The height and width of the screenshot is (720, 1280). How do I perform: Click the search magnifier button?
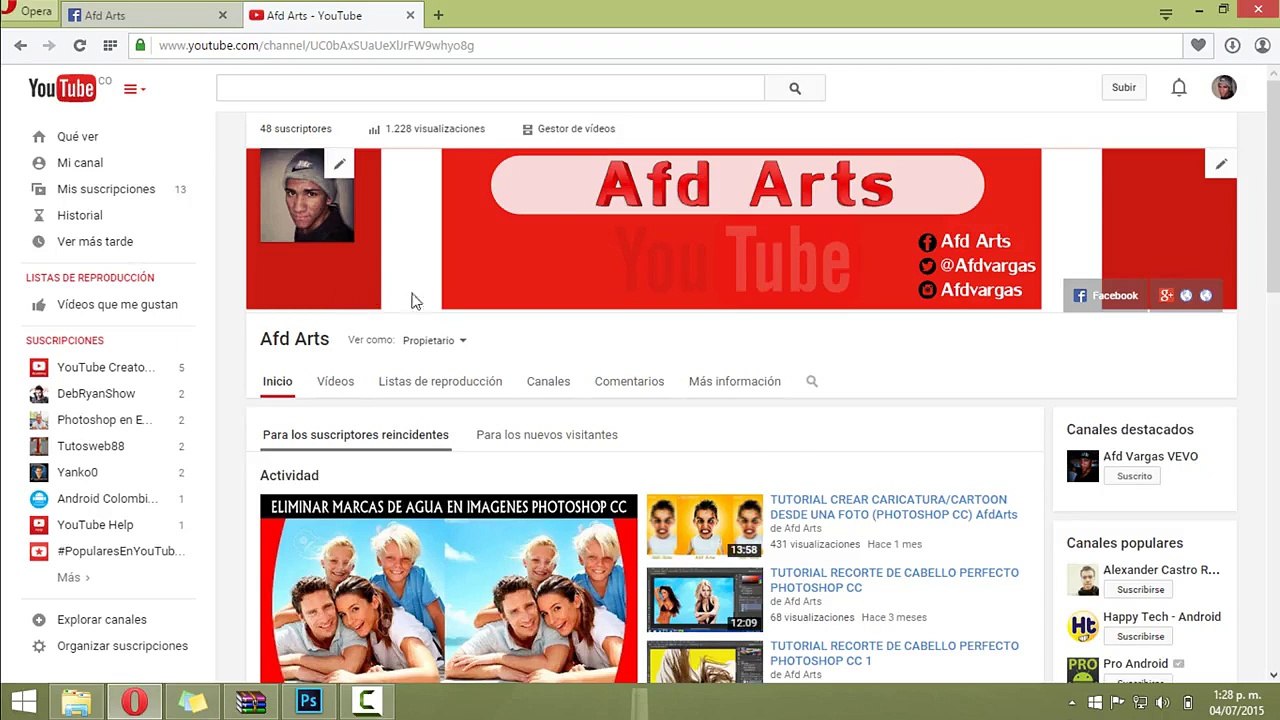[795, 88]
